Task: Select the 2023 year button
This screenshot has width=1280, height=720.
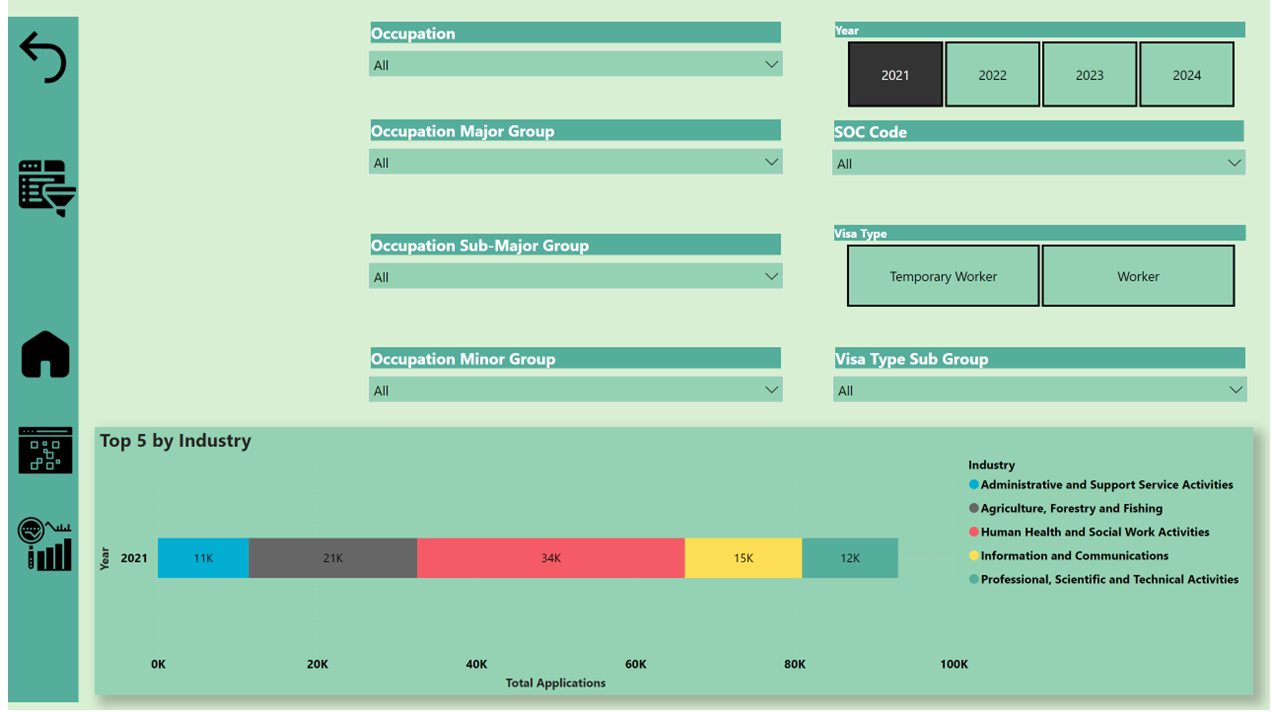Action: point(1089,74)
